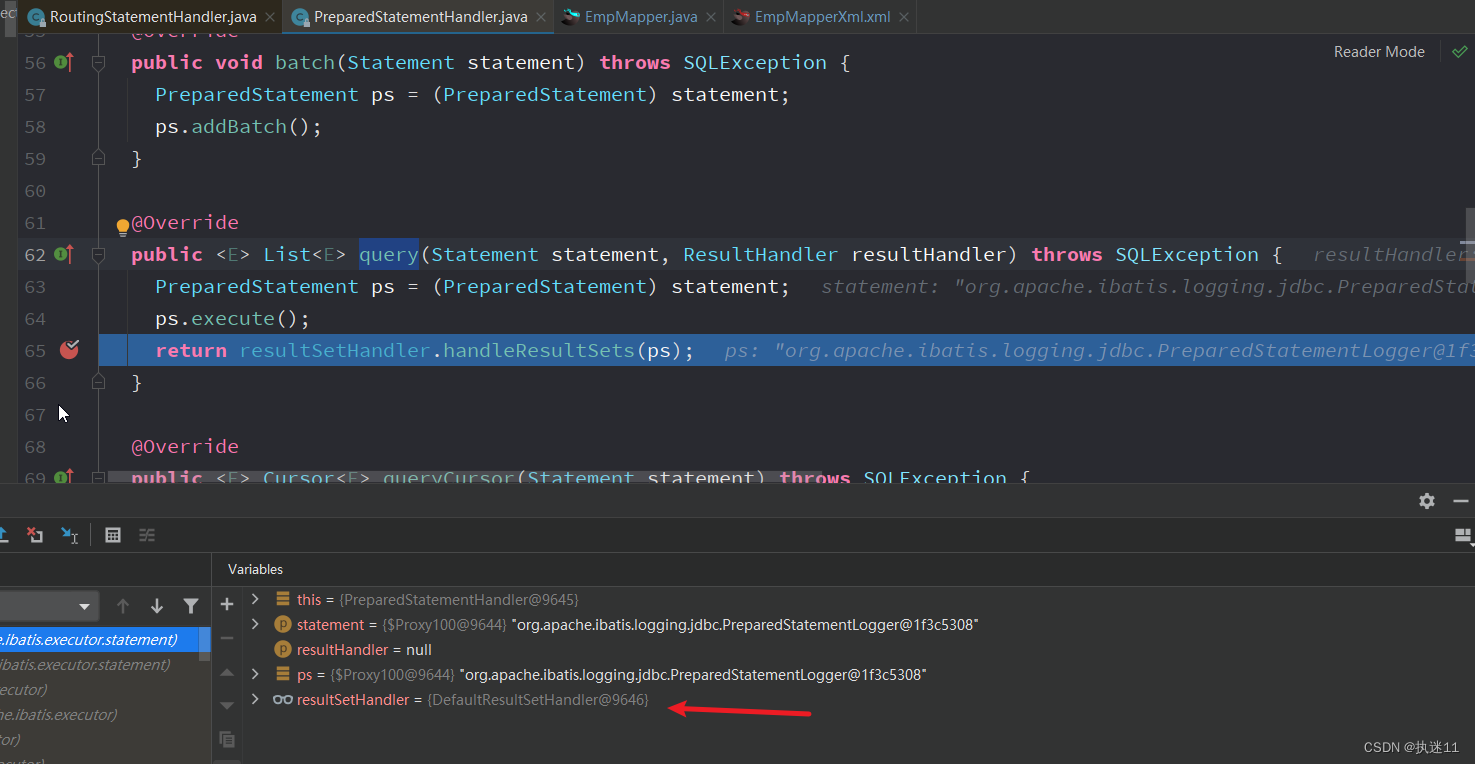Image resolution: width=1475 pixels, height=764 pixels.
Task: Close the EmpMapper.java tab
Action: tap(711, 17)
